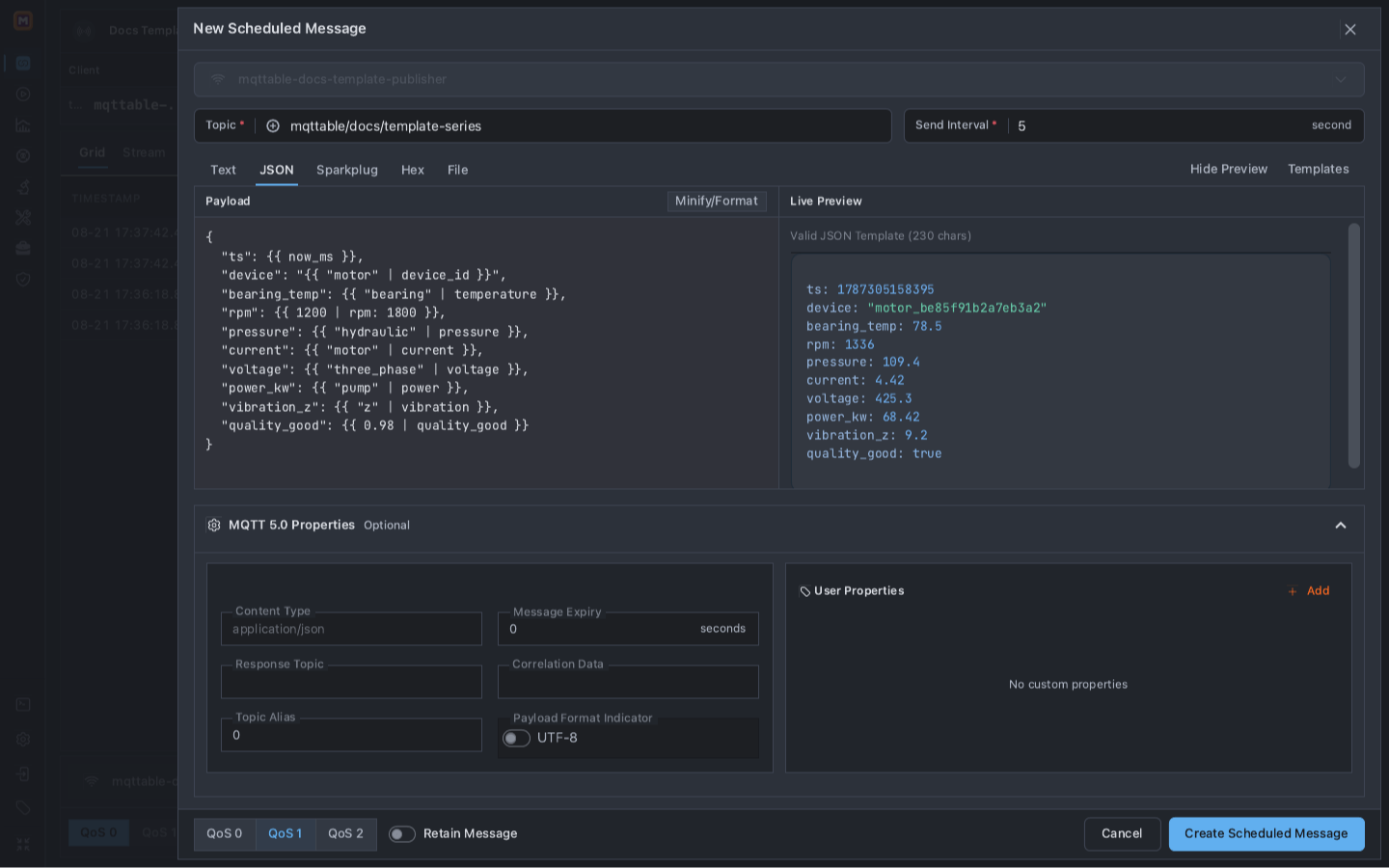Viewport: 1389px width, 868px height.
Task: Click the "quality_good" payload line
Action: 375,425
